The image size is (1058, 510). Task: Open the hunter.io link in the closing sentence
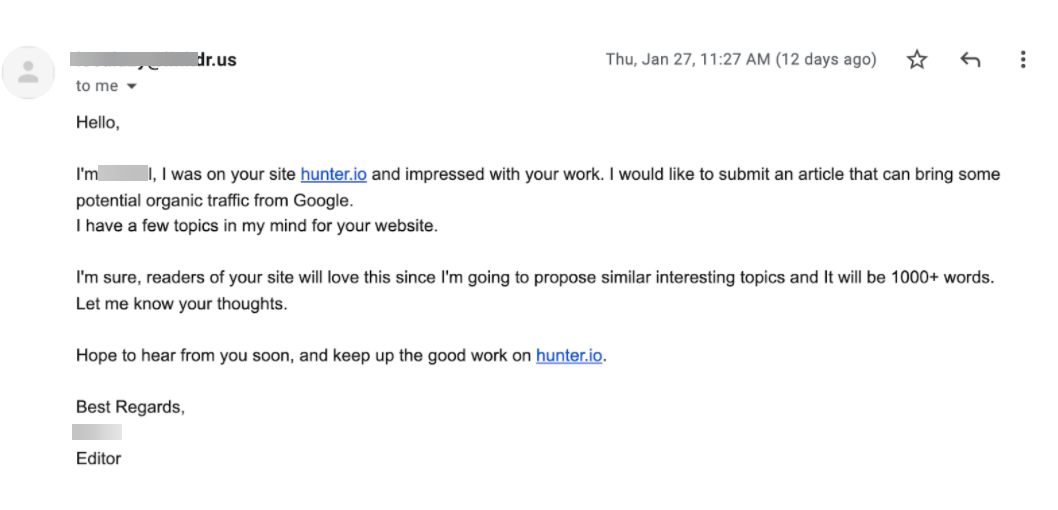[569, 355]
